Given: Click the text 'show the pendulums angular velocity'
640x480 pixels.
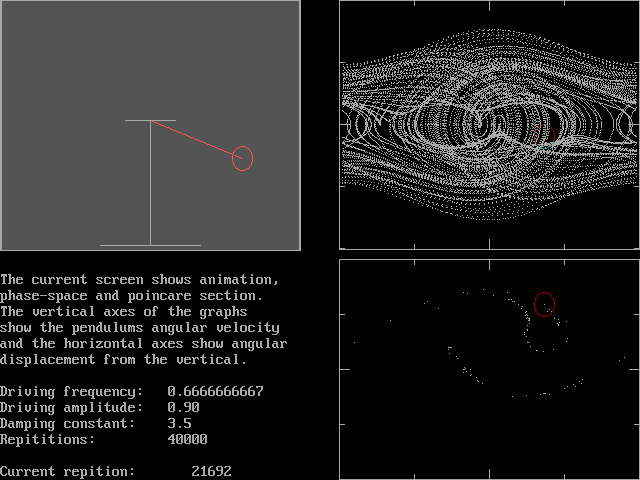Looking at the screenshot, I should (x=140, y=327).
